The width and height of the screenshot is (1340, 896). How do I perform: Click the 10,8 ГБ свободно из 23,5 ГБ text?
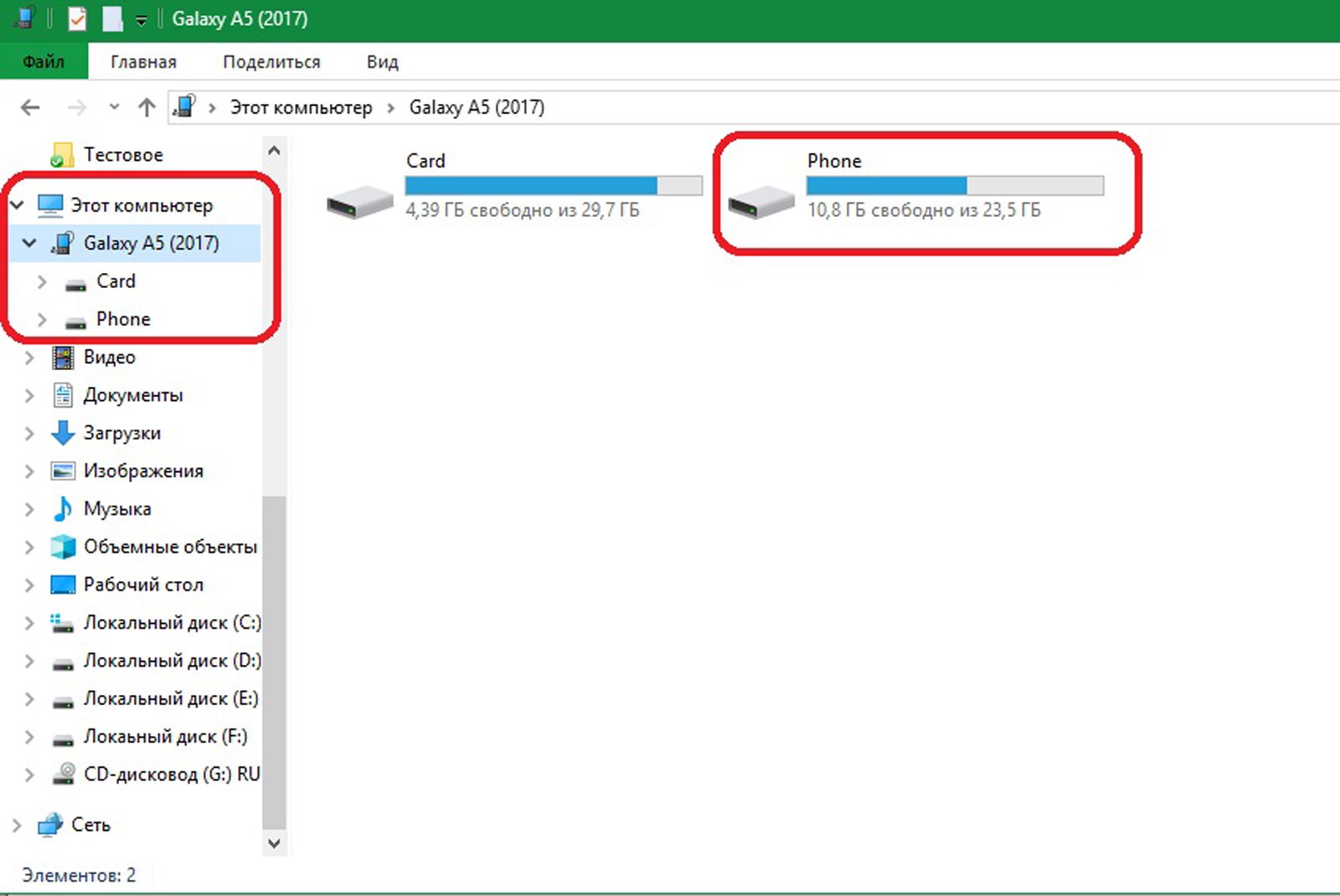tap(924, 210)
